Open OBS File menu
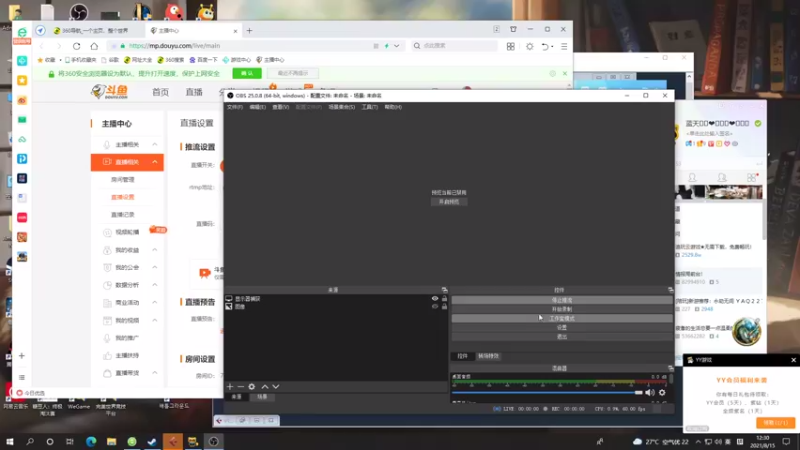800x450 pixels. tap(235, 107)
